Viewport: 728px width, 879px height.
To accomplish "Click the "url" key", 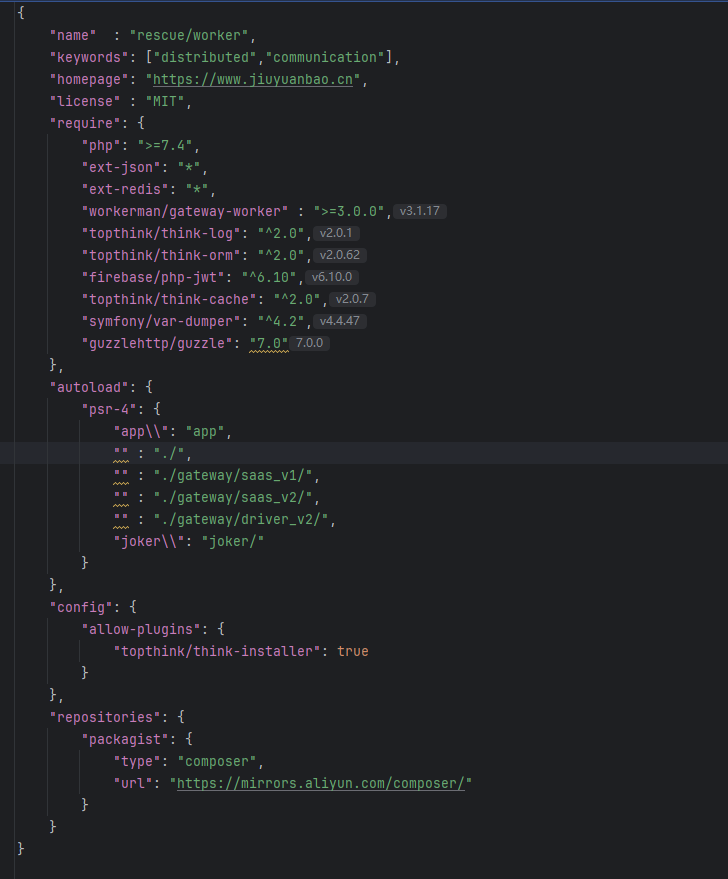I will click(133, 783).
